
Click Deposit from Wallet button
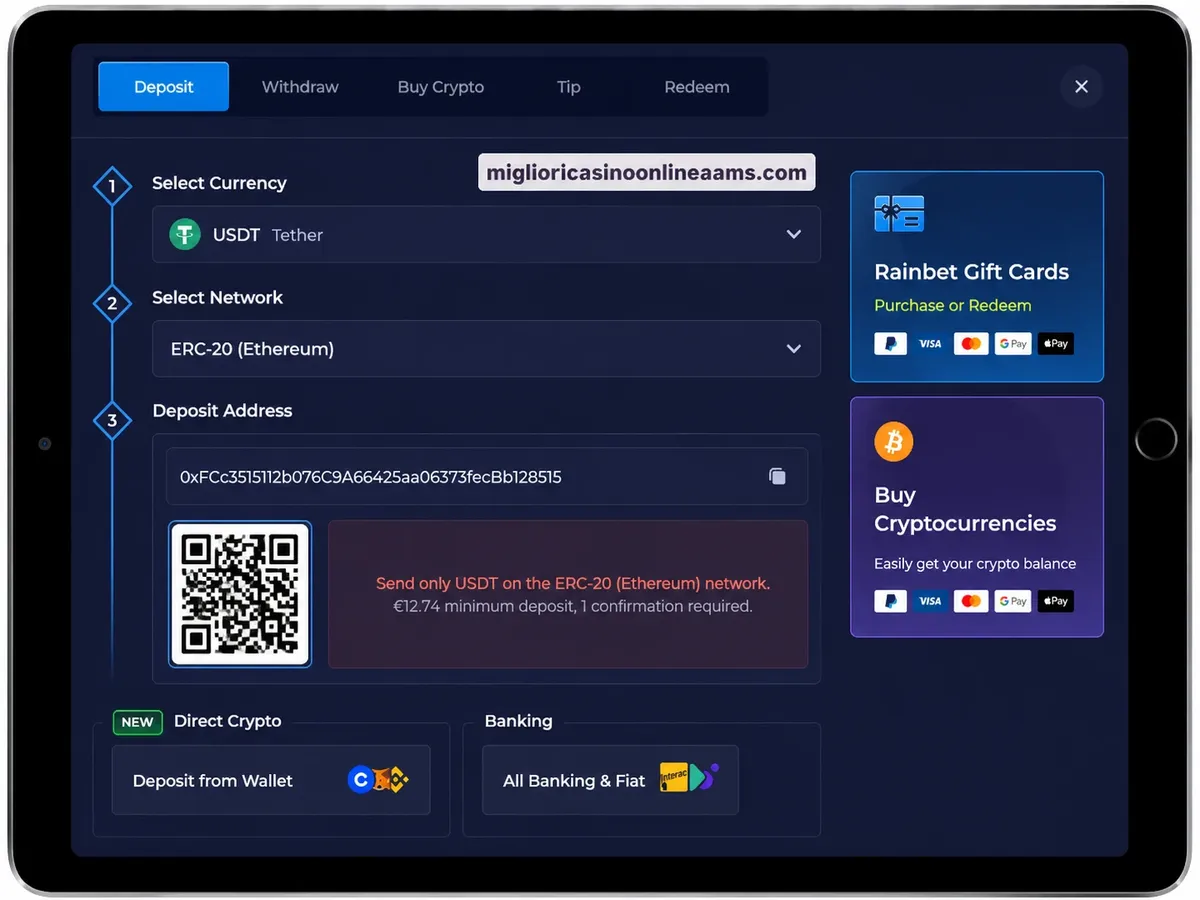click(271, 780)
